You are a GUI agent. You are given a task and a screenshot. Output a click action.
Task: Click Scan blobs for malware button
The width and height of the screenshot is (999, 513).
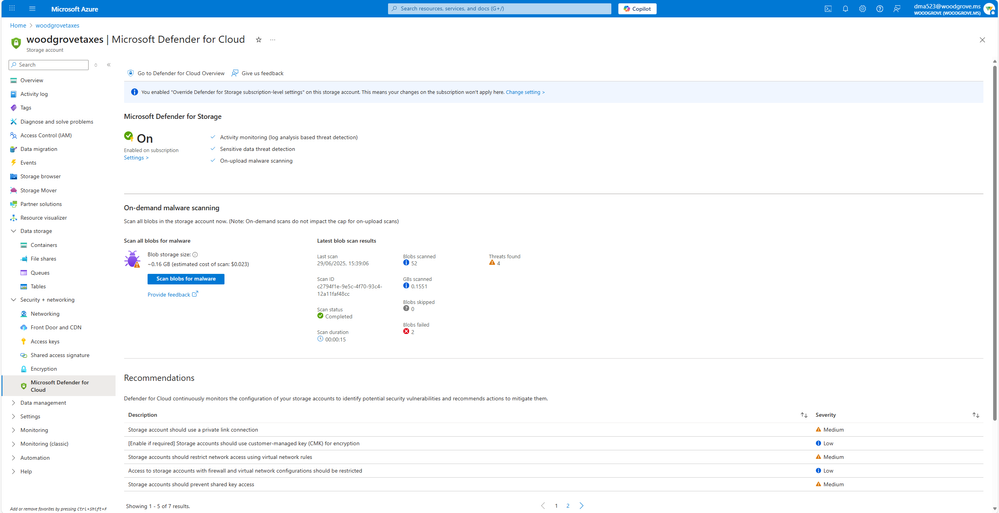(186, 279)
